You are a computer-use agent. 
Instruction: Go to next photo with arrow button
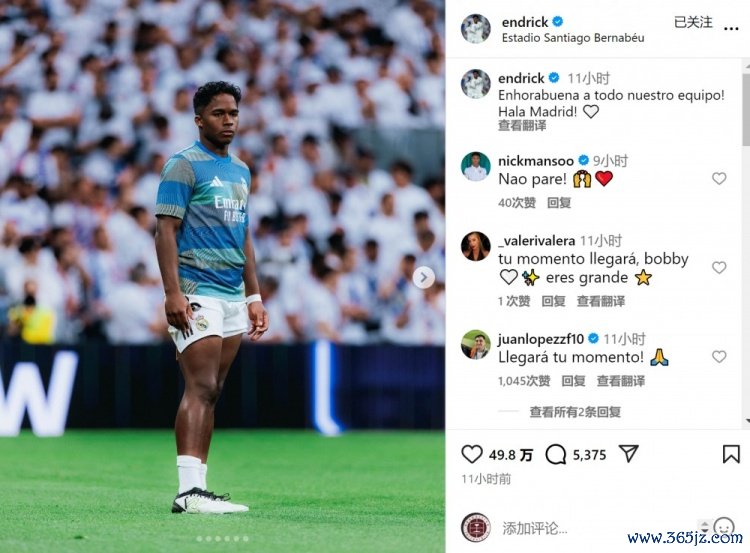423,277
